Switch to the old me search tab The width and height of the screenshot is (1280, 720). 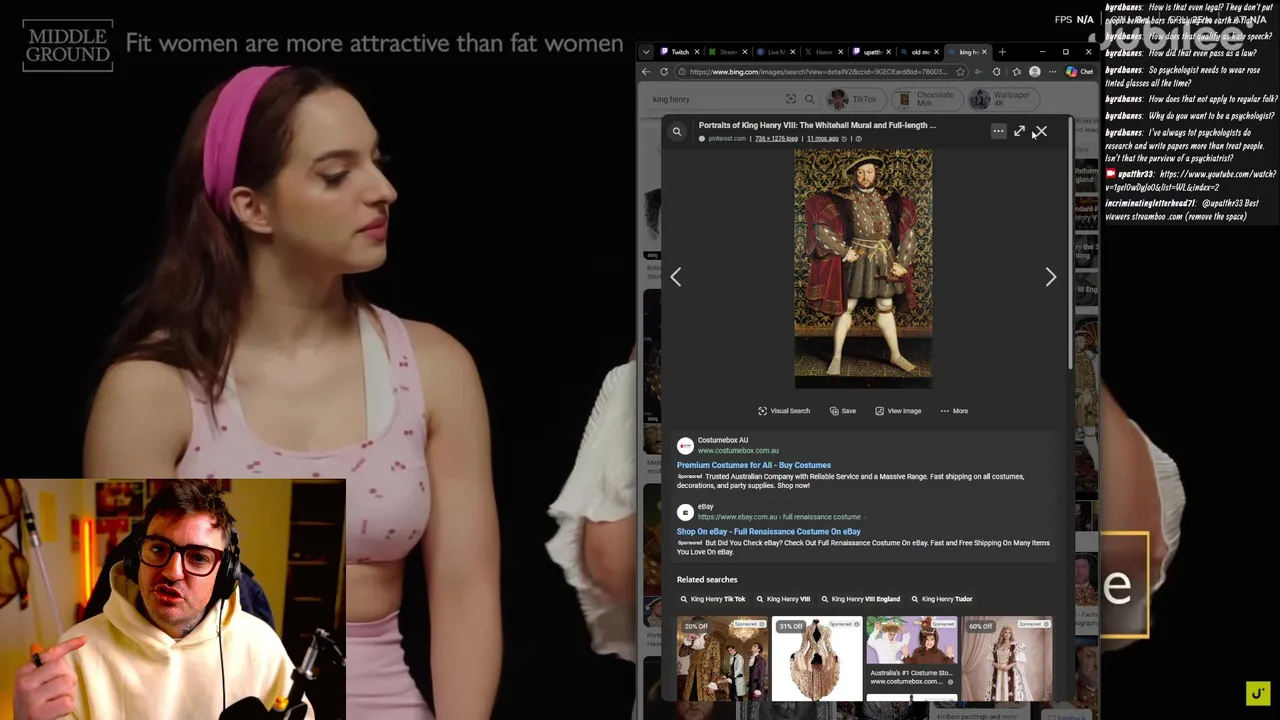[x=919, y=52]
